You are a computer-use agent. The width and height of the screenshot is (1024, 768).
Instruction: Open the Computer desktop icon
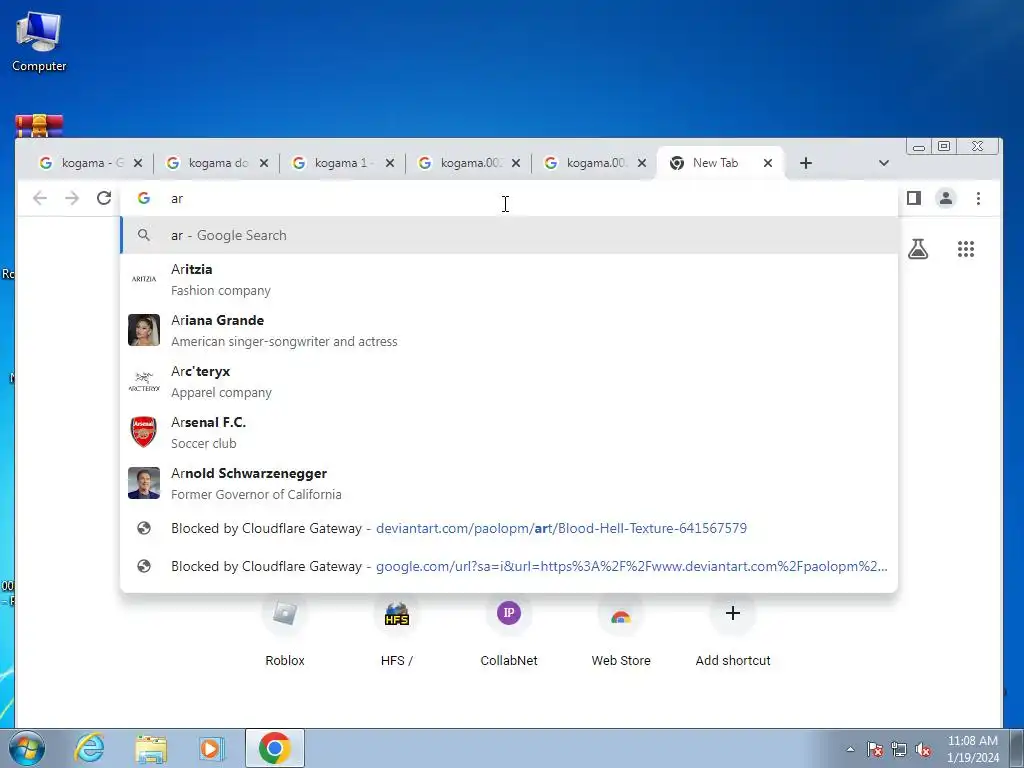click(x=39, y=41)
